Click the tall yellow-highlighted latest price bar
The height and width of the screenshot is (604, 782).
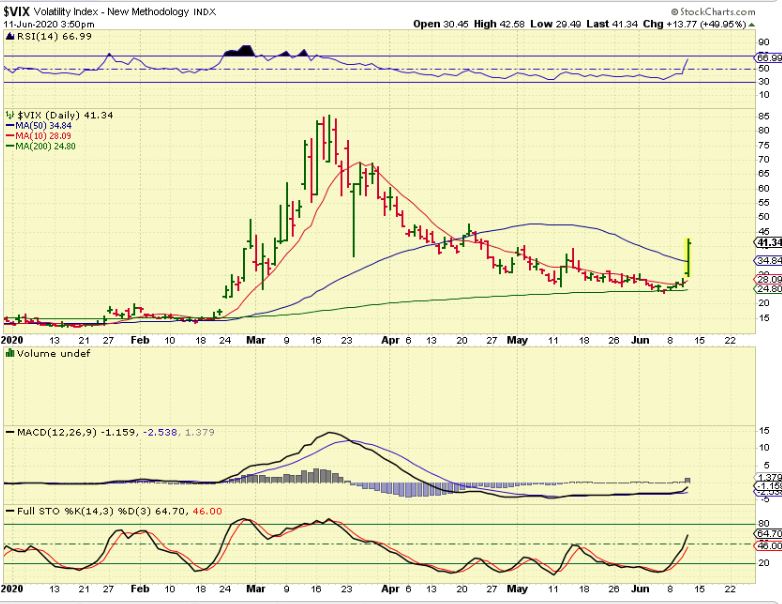(x=688, y=257)
